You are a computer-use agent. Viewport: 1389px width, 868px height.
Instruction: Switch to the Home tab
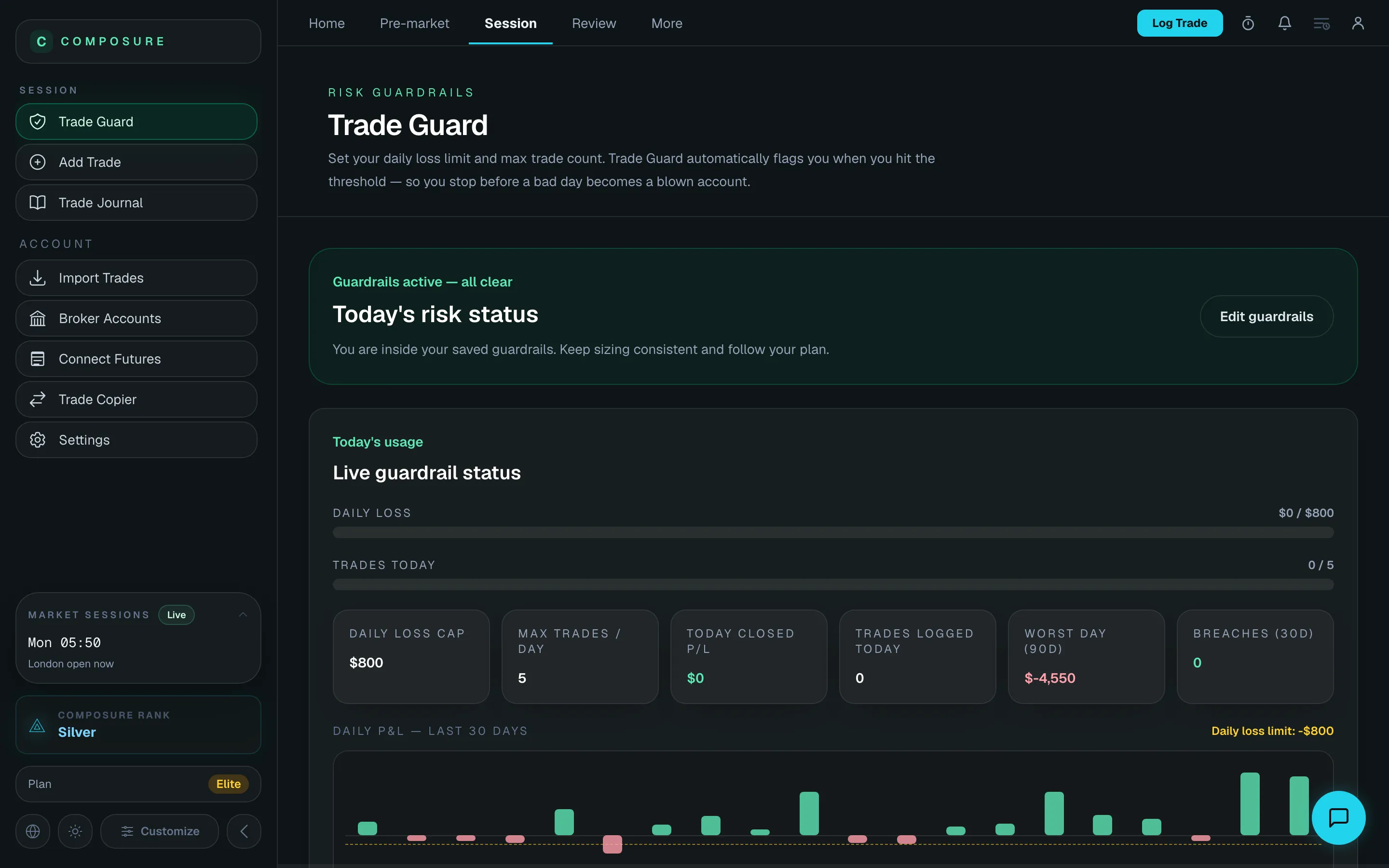pyautogui.click(x=327, y=24)
